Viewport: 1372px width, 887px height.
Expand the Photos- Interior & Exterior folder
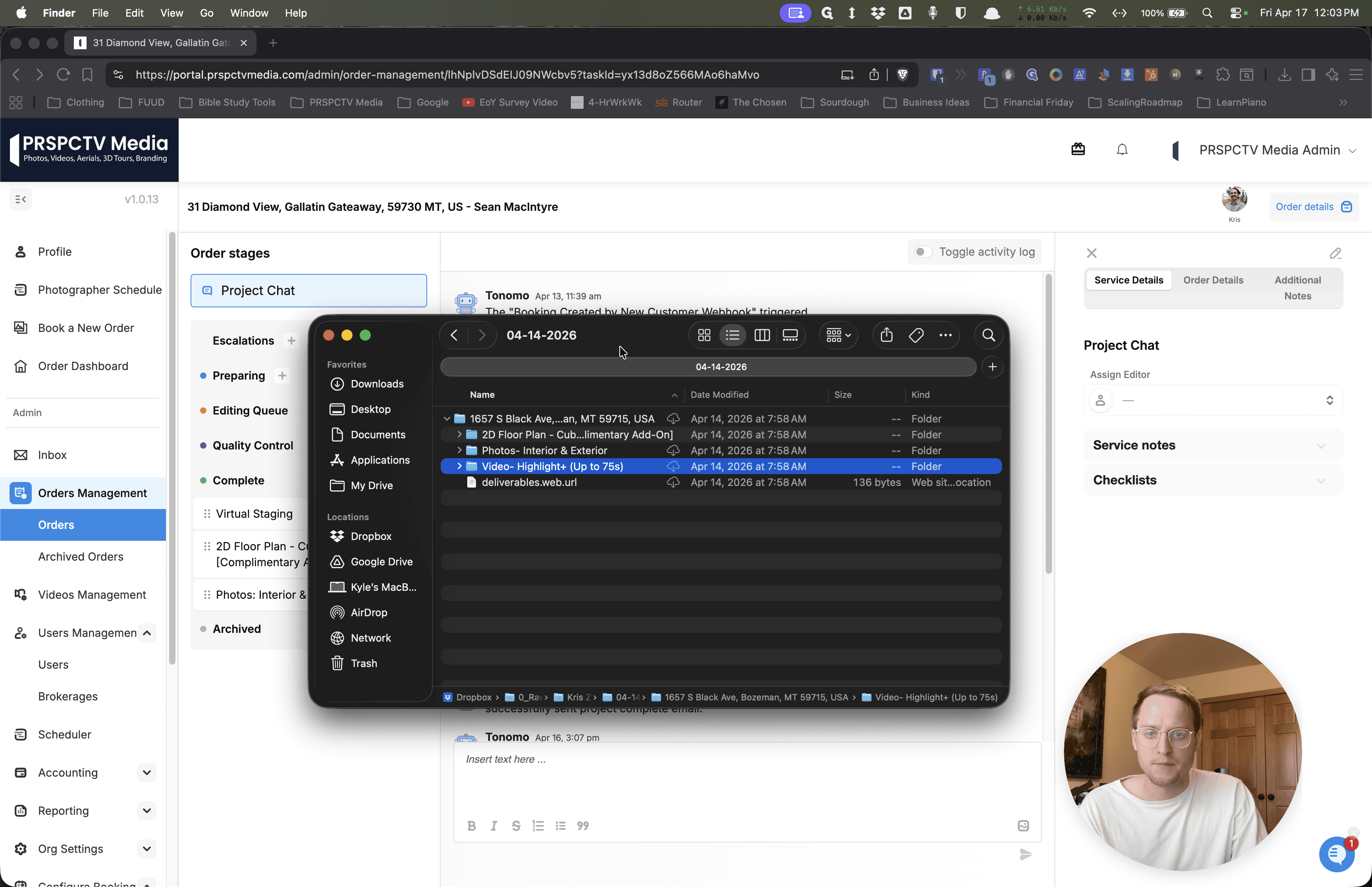[459, 450]
